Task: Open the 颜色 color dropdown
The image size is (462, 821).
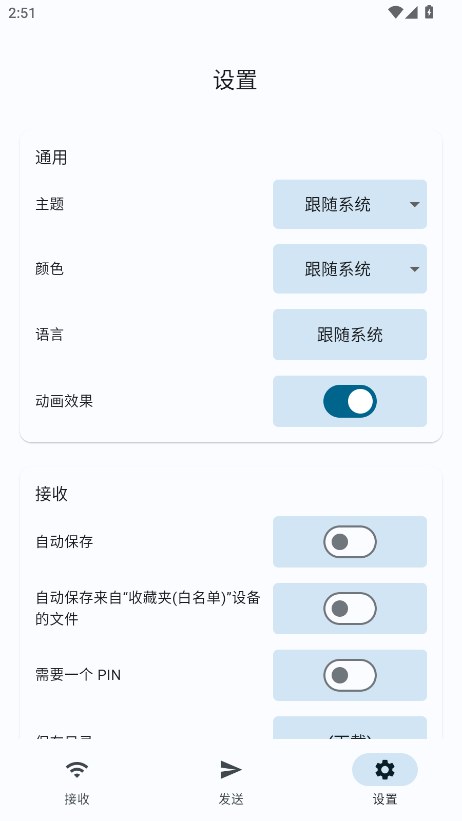Action: [x=350, y=269]
